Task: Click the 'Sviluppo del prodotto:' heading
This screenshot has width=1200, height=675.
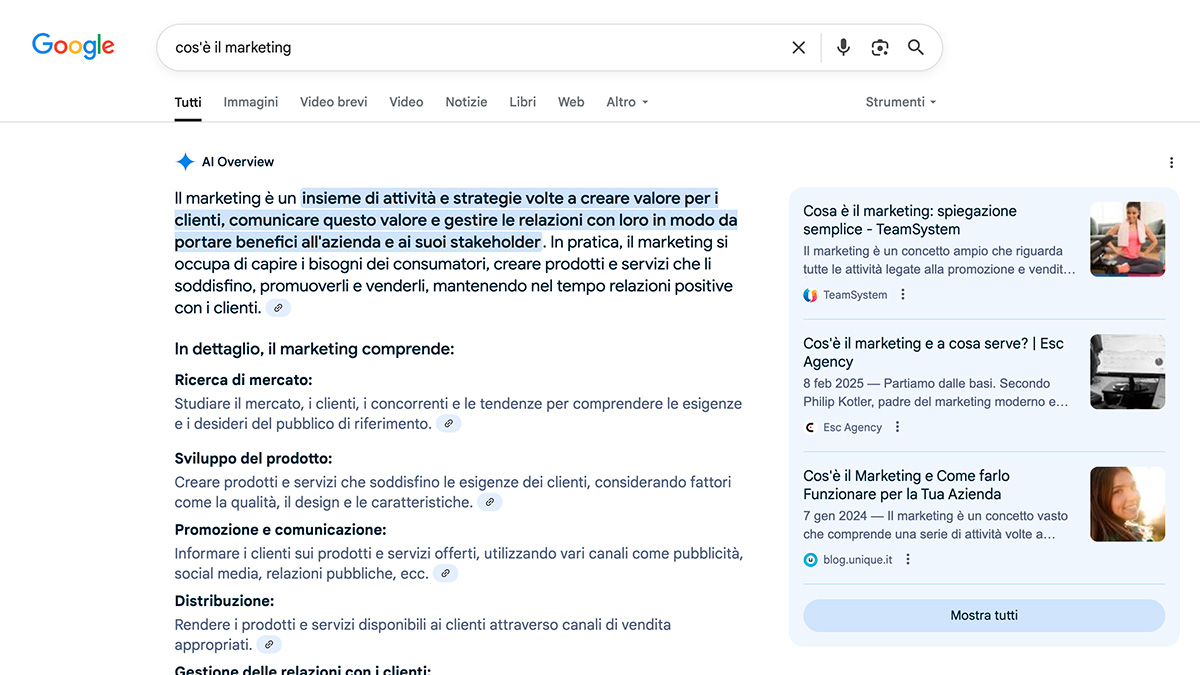Action: point(253,458)
